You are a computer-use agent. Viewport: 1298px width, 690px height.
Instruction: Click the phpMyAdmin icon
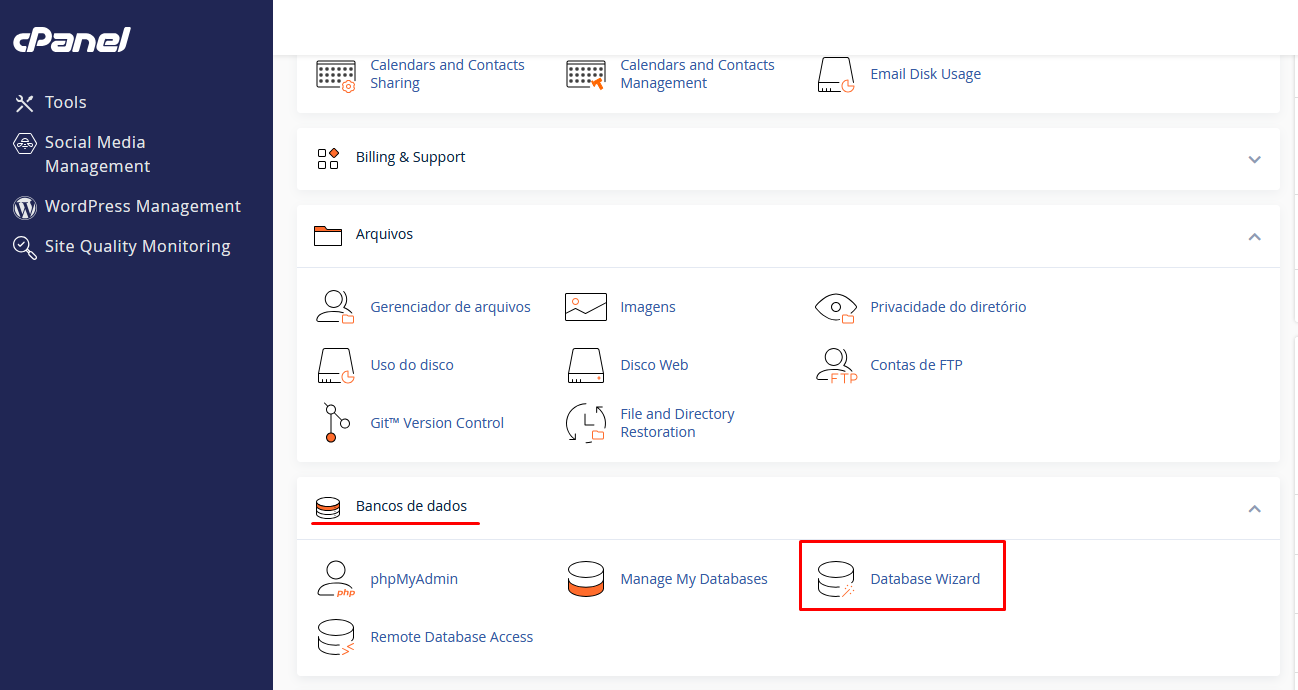[336, 579]
